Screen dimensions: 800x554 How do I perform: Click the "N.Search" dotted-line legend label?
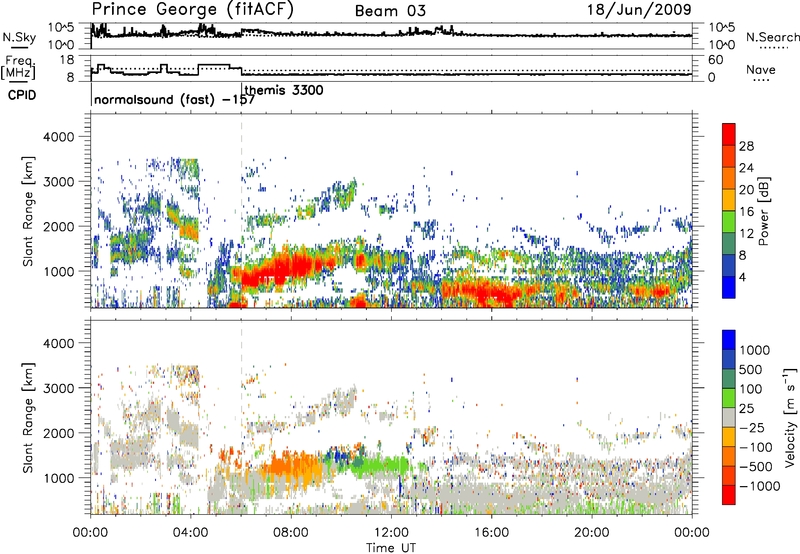coord(772,37)
